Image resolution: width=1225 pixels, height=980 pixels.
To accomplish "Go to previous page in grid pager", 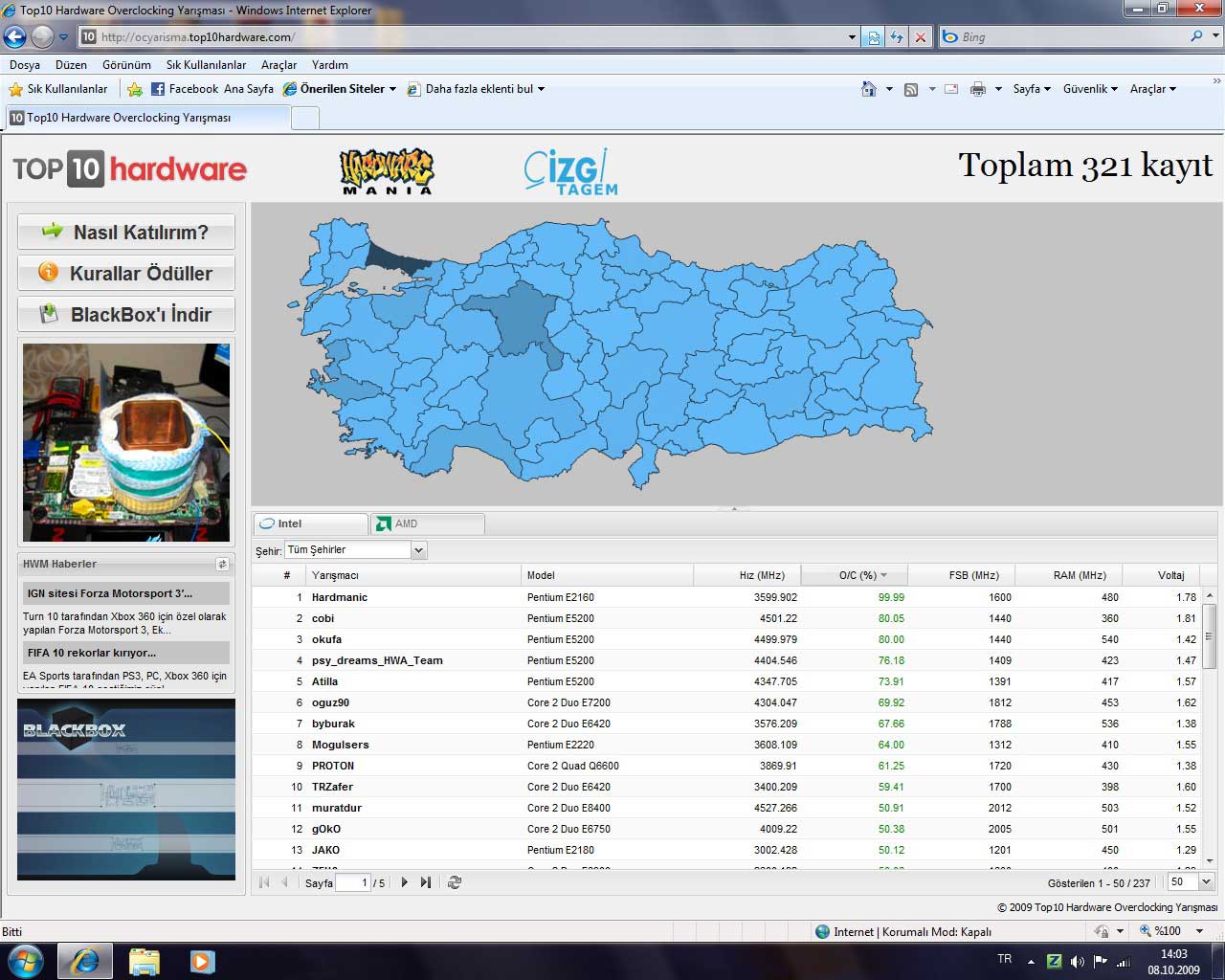I will [284, 882].
